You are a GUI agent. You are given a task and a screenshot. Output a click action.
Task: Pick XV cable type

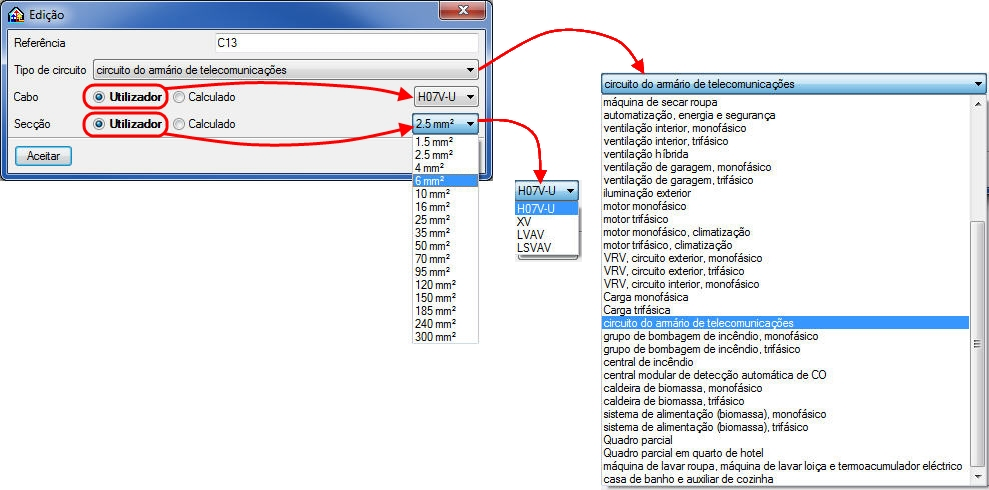546,222
